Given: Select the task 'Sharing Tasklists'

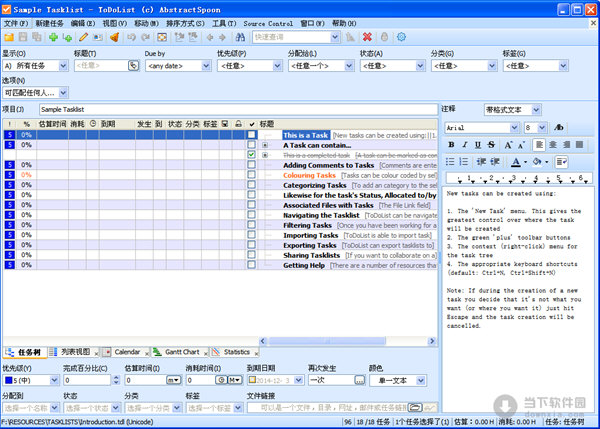Looking at the screenshot, I should tap(311, 255).
